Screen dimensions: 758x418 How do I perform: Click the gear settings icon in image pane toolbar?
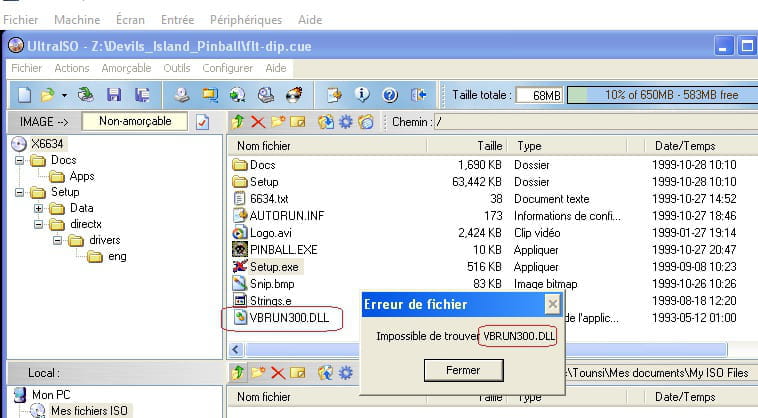(x=346, y=122)
